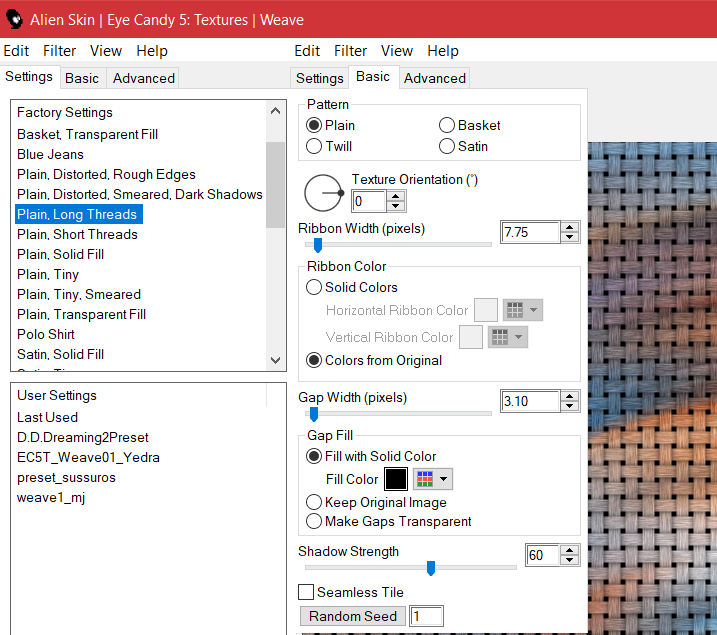Open the Fill Color palette grid dropdown
The image size is (717, 635).
(x=433, y=479)
